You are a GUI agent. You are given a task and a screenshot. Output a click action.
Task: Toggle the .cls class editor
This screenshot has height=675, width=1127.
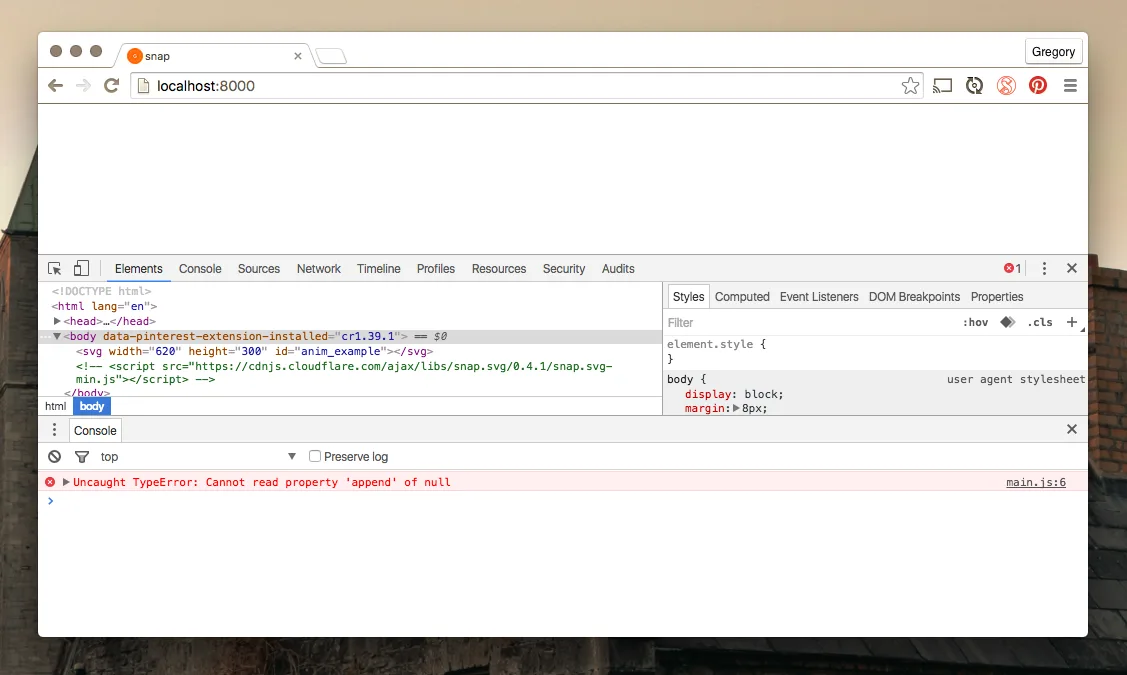tap(1041, 323)
